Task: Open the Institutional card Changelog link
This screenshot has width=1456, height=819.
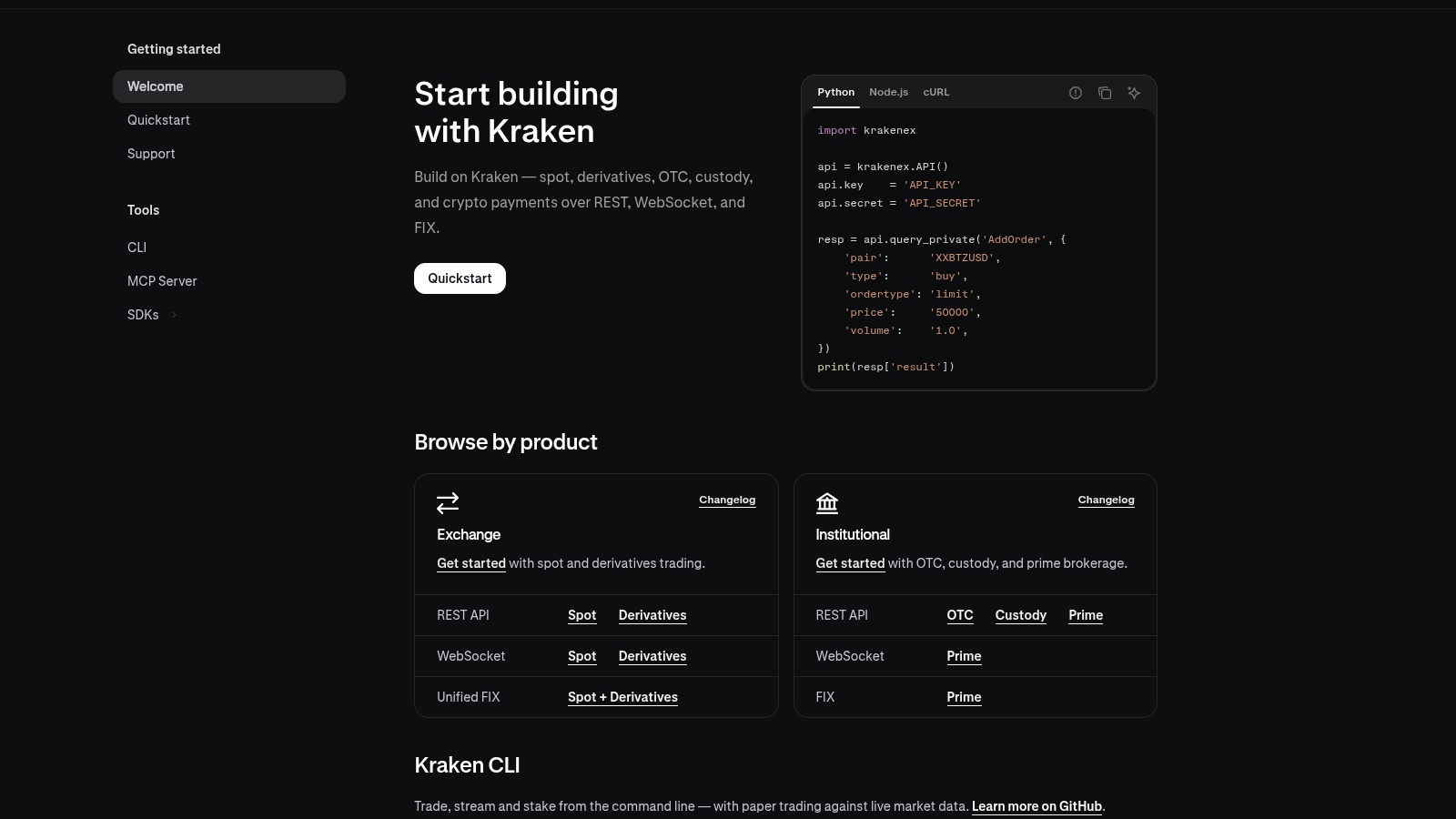Action: pyautogui.click(x=1106, y=500)
